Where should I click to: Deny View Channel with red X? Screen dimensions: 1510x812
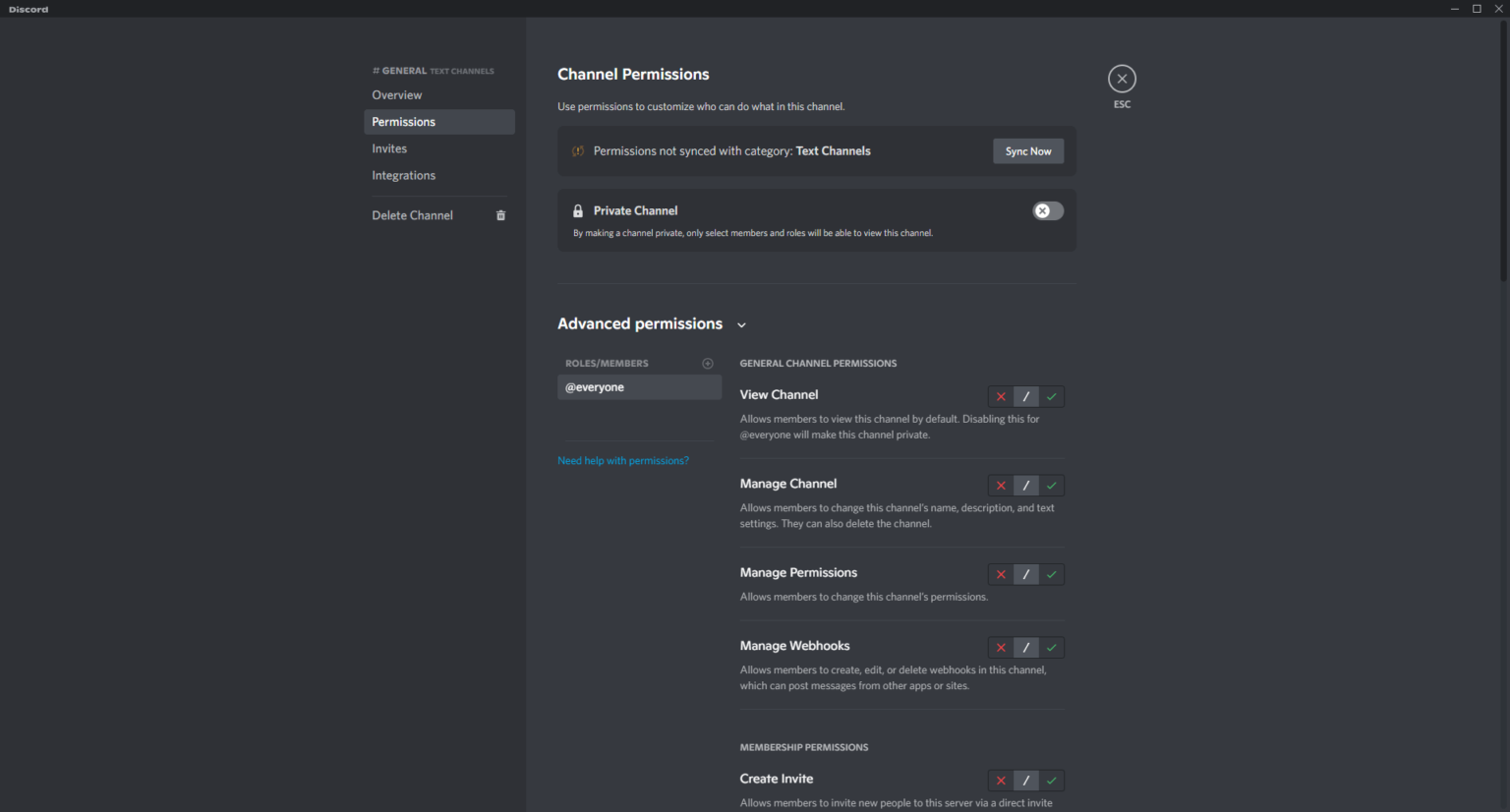[1001, 396]
